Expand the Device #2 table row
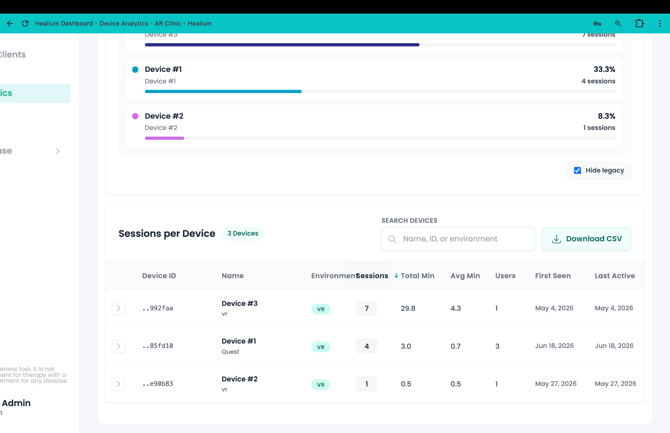 [118, 384]
